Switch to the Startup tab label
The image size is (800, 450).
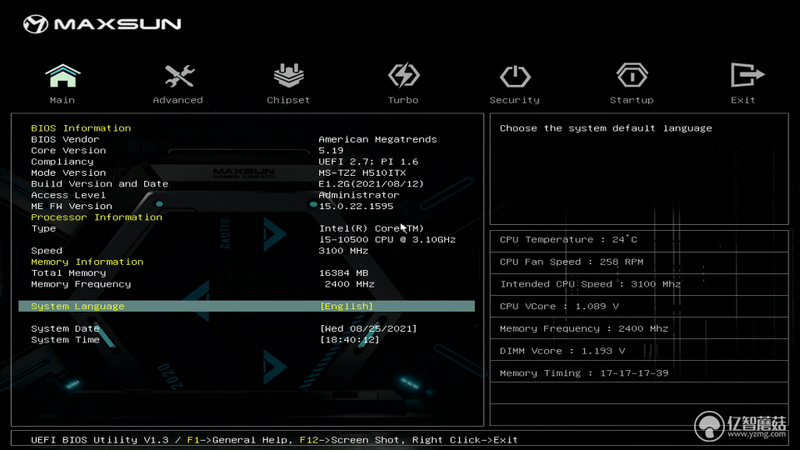[632, 100]
